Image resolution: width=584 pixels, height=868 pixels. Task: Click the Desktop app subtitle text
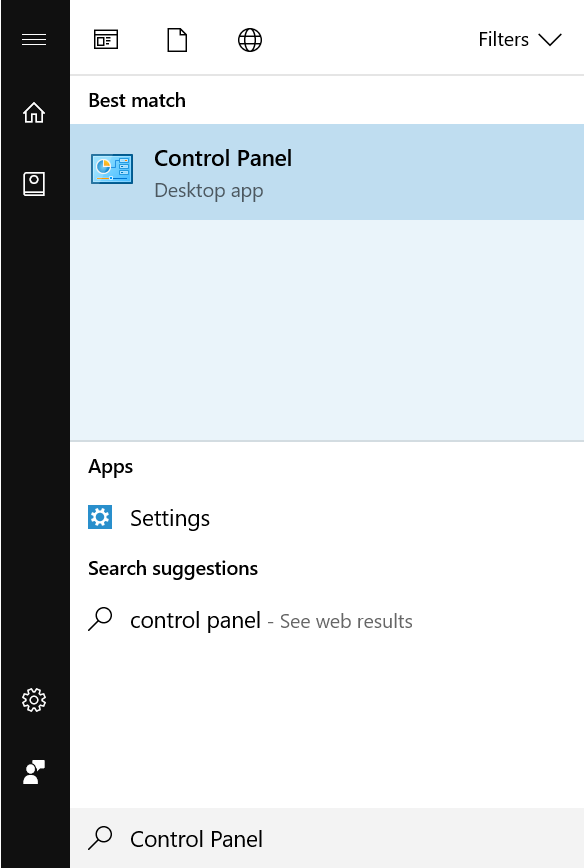tap(209, 191)
